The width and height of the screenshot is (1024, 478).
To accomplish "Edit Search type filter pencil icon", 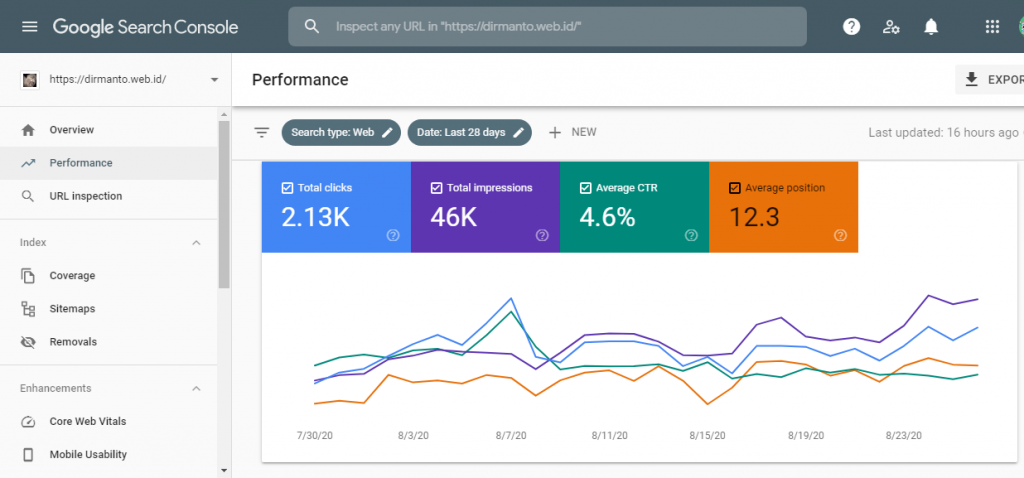I will [387, 133].
